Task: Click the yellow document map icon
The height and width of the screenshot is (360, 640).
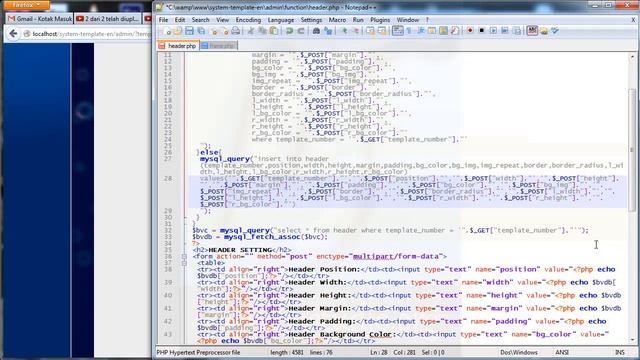Action: point(443,31)
